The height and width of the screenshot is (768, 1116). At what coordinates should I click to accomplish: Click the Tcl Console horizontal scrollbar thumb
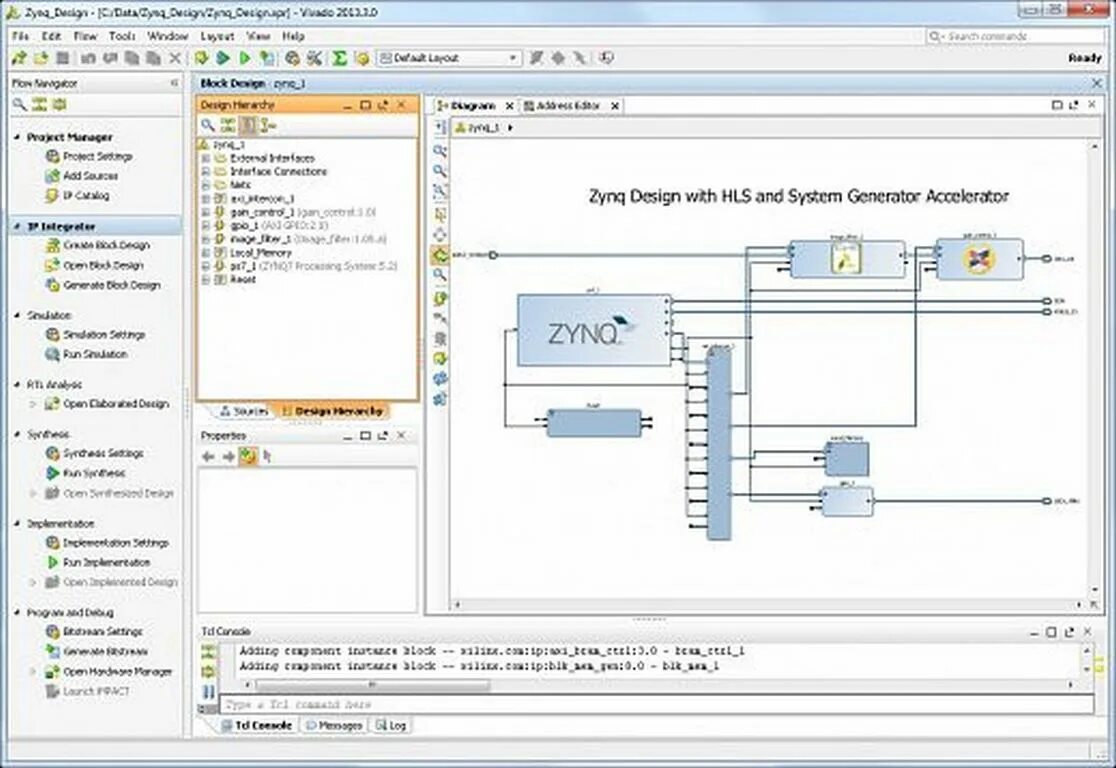tap(372, 685)
